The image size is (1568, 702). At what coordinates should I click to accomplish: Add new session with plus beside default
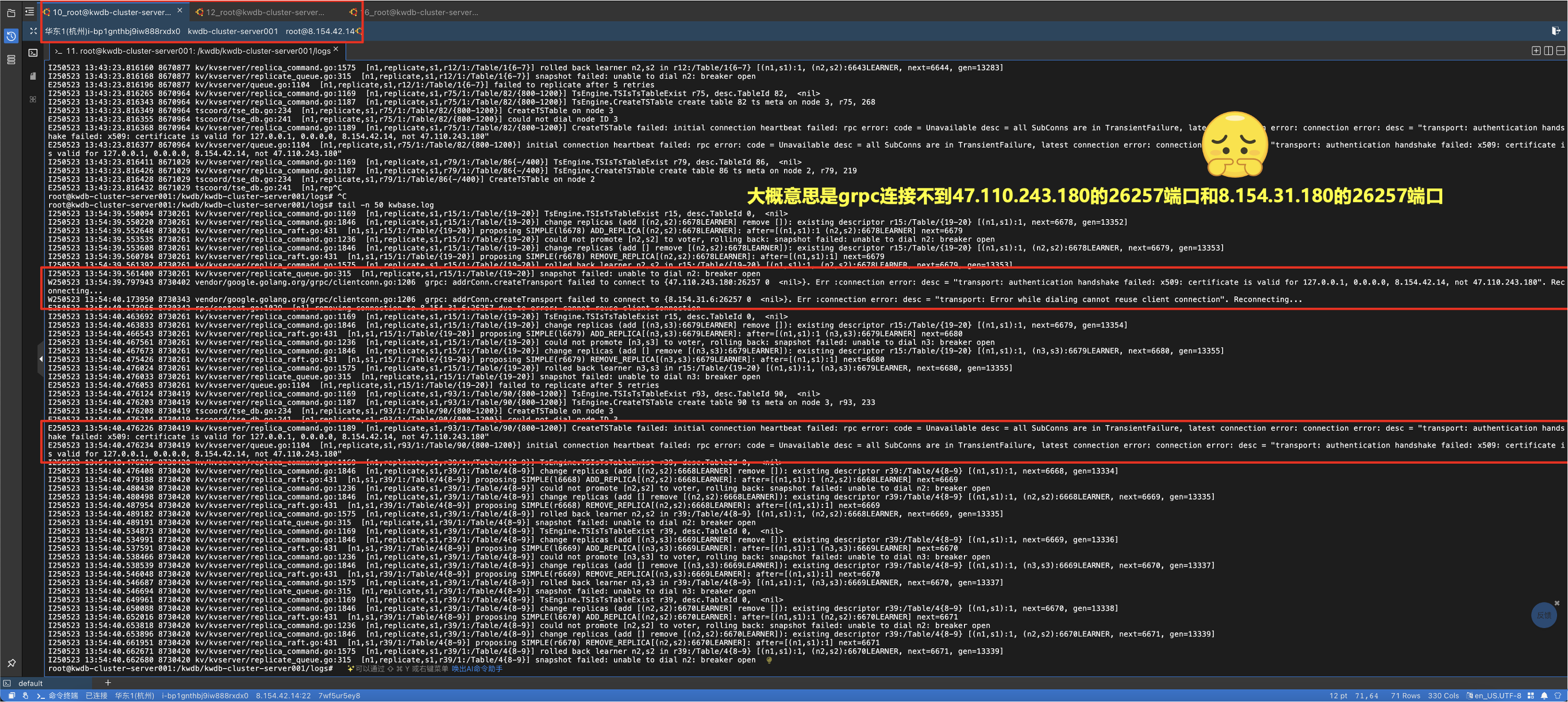[x=108, y=683]
